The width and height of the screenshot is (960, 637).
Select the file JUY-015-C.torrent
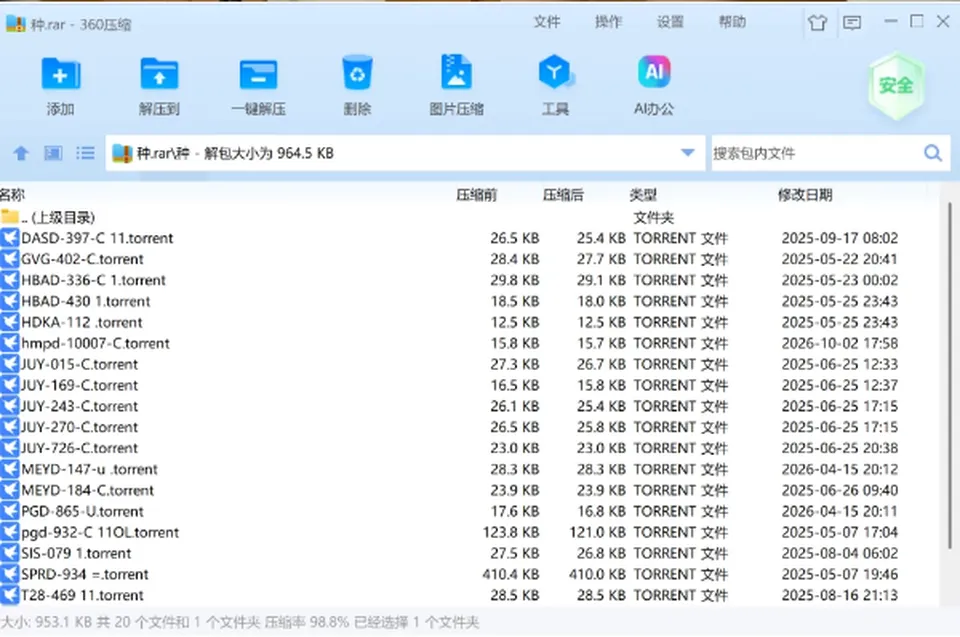(x=80, y=364)
